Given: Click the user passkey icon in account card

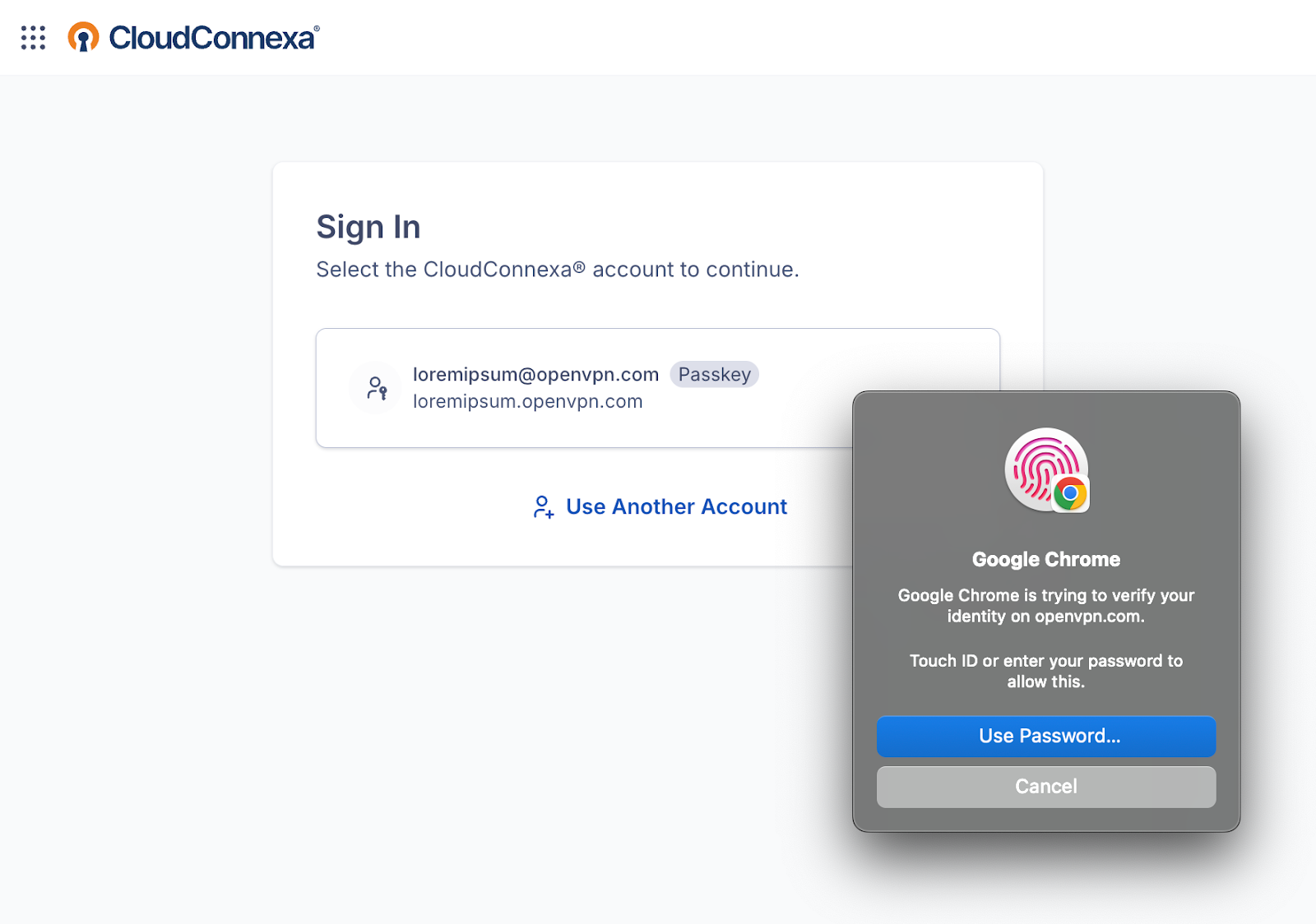Looking at the screenshot, I should pyautogui.click(x=376, y=387).
